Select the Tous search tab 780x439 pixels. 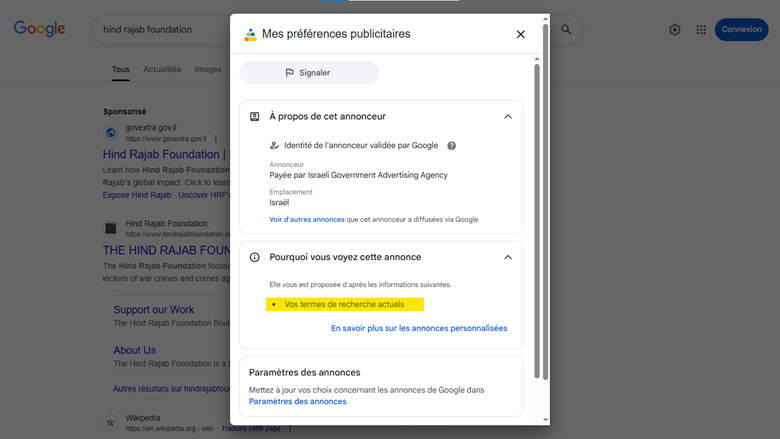pos(120,70)
